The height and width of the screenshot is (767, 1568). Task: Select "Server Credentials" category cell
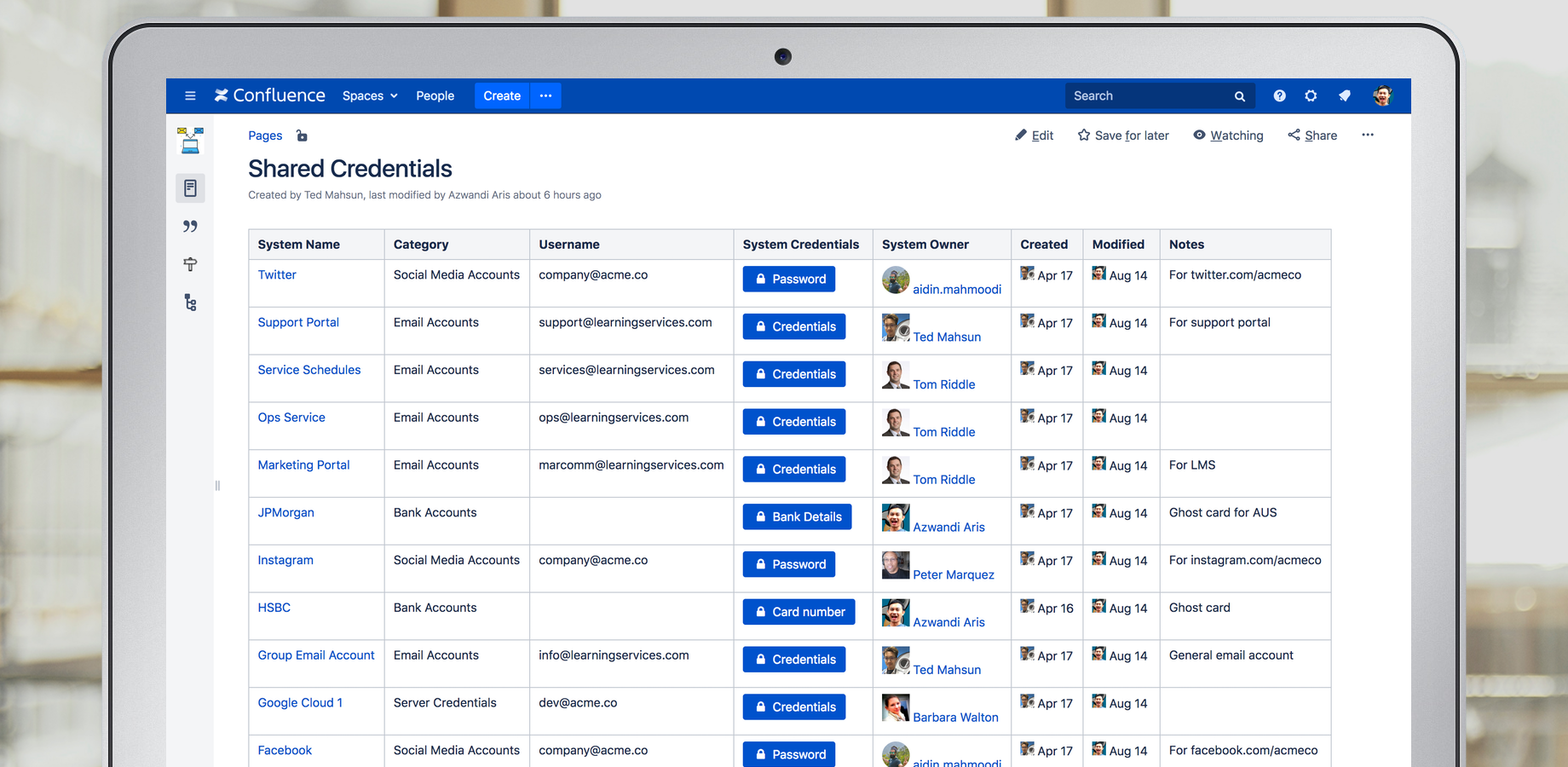coord(445,704)
